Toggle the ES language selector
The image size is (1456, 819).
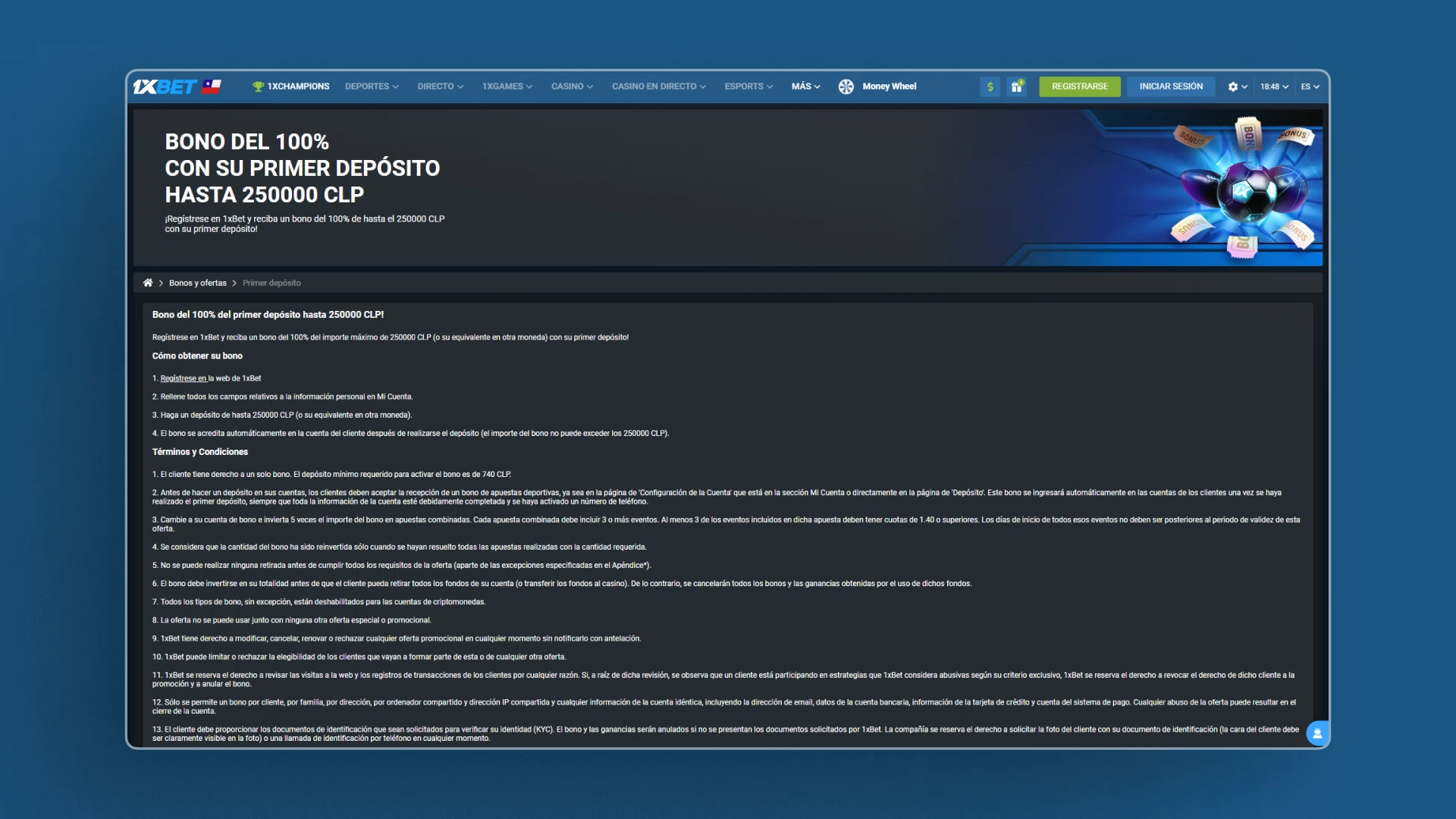(x=1309, y=86)
